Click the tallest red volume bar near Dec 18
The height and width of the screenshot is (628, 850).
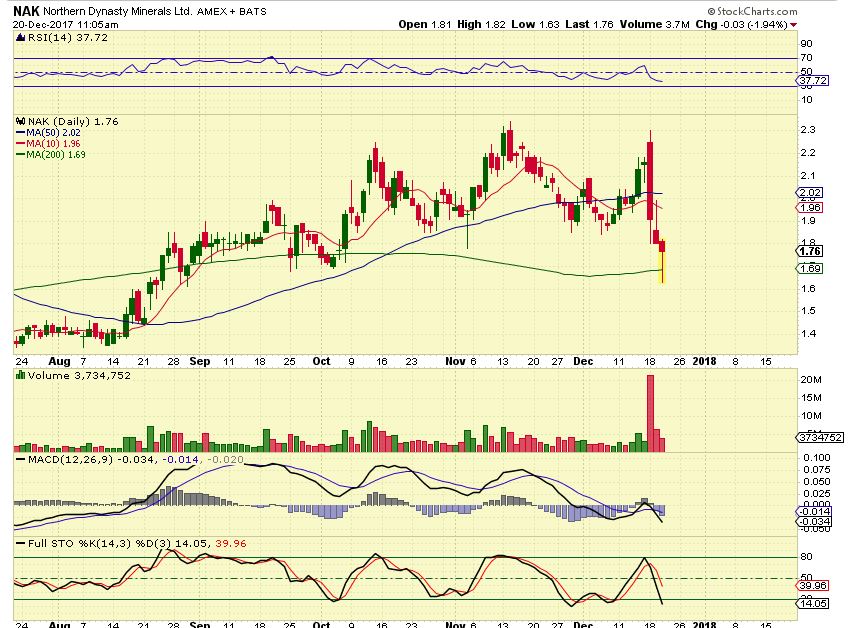[651, 413]
